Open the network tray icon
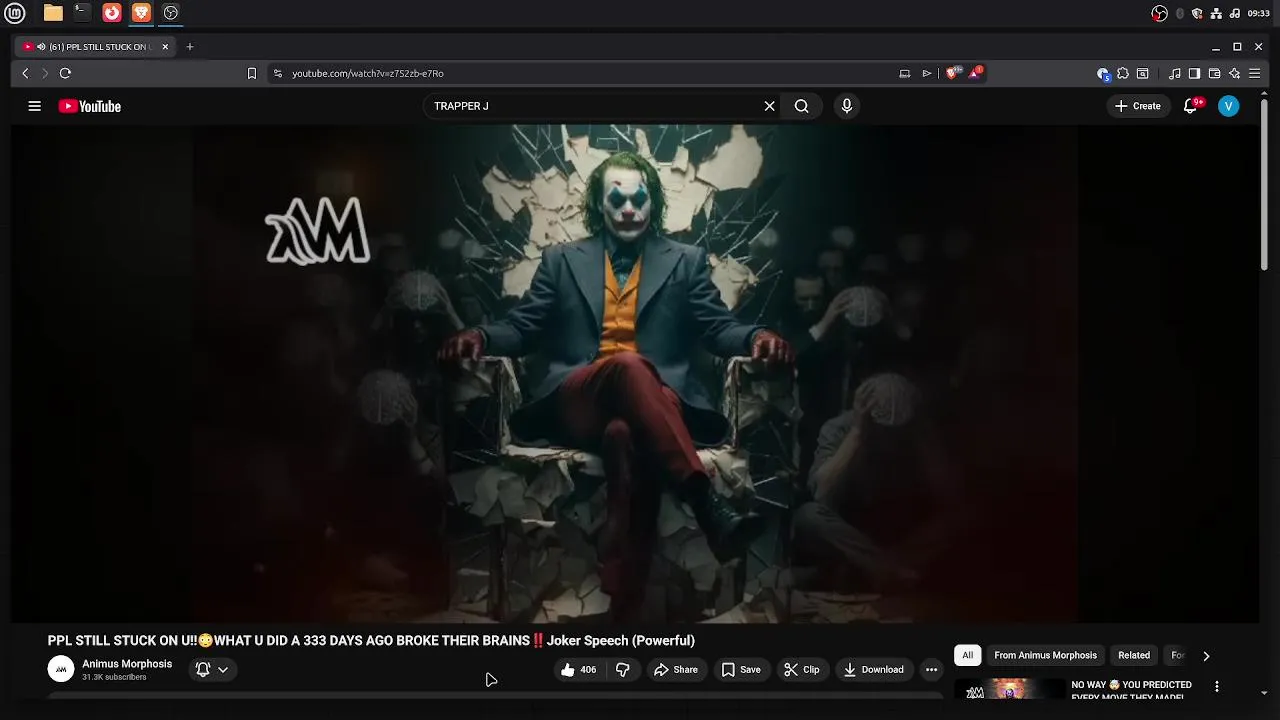Image resolution: width=1280 pixels, height=720 pixels. coord(1216,13)
